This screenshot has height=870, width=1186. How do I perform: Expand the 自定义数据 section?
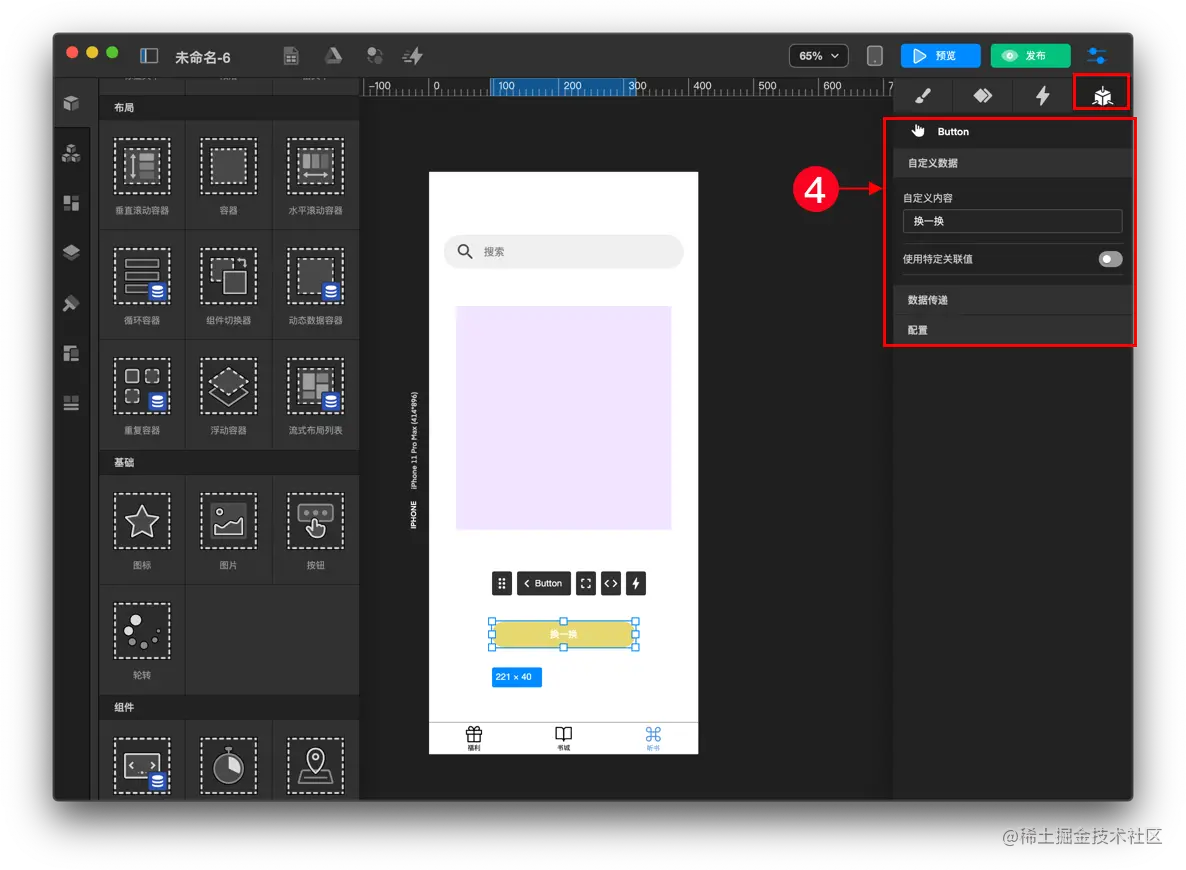1012,163
